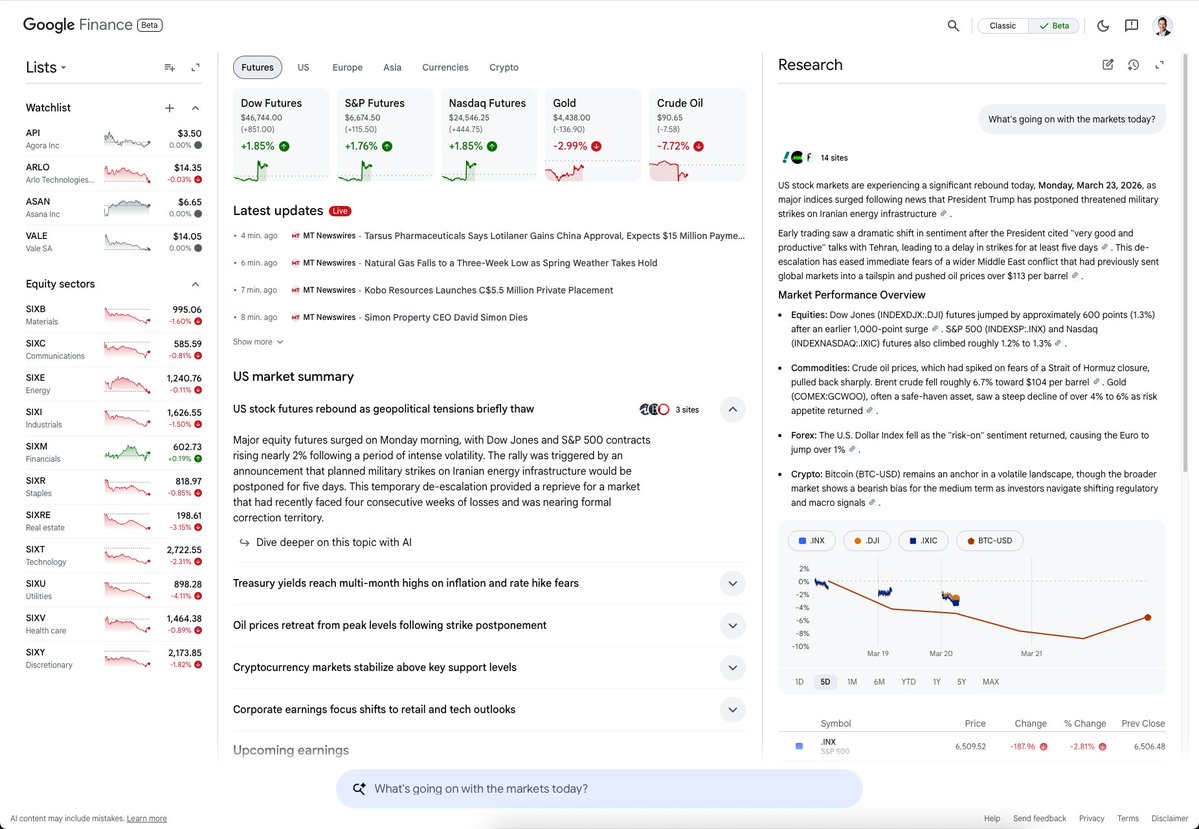Click the 3 sites source icons

coord(654,409)
